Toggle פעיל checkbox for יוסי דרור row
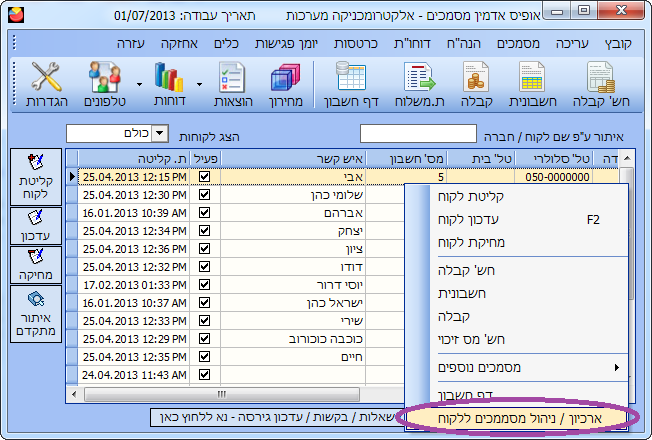The image size is (652, 440). tap(204, 284)
